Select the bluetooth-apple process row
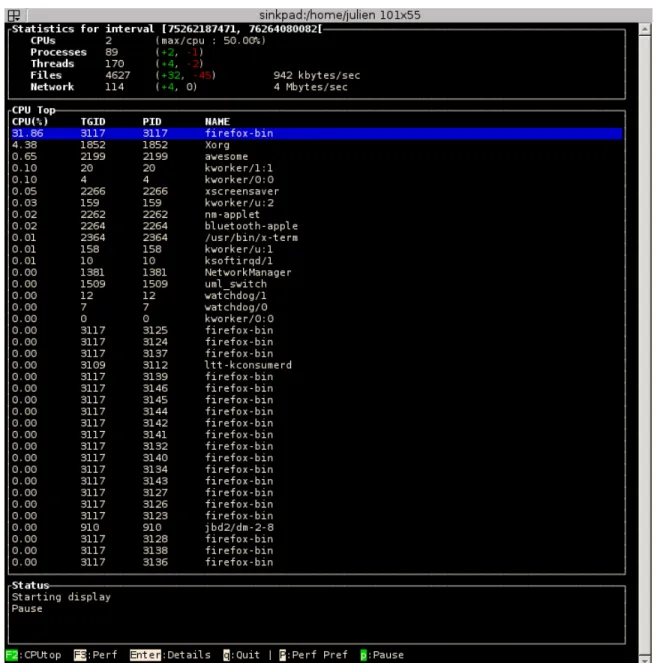 tap(317, 226)
